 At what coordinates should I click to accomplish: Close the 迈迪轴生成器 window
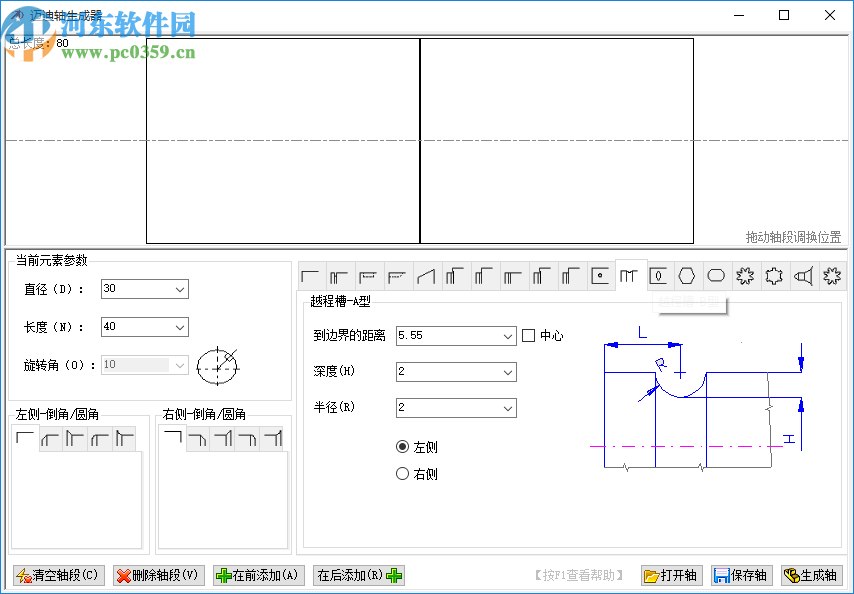(x=829, y=15)
